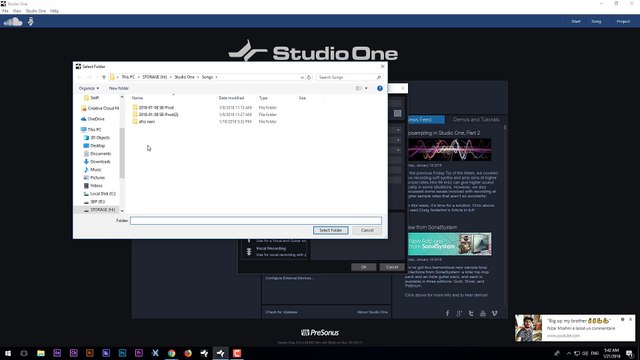Click the Folder name input field
Screen dimensions: 640x360
click(256, 220)
